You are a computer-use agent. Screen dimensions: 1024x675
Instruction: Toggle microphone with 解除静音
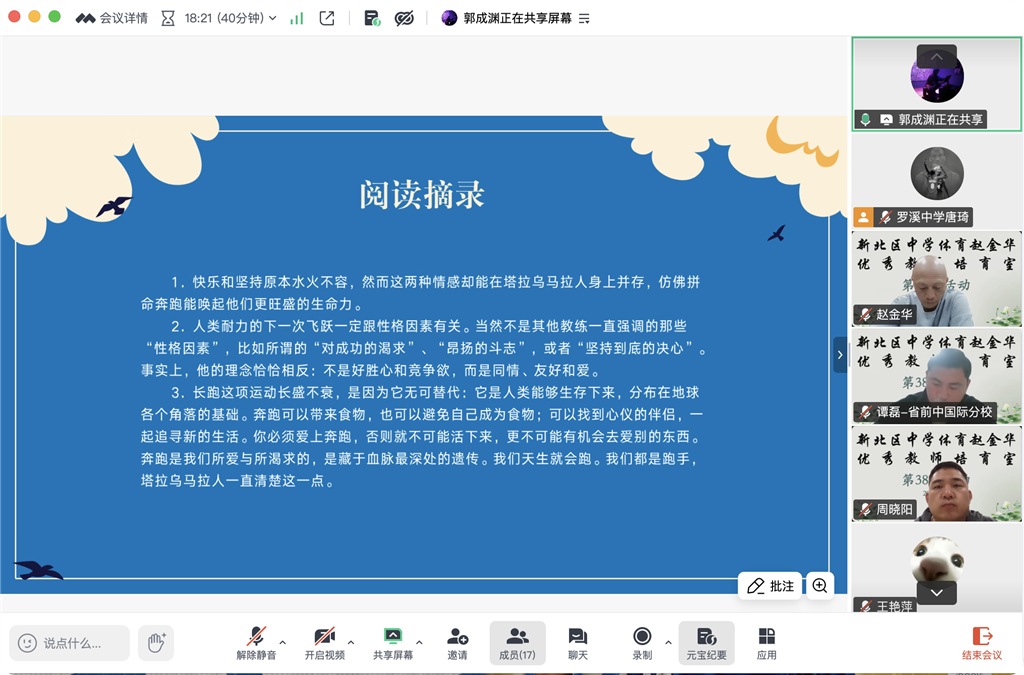pos(256,643)
